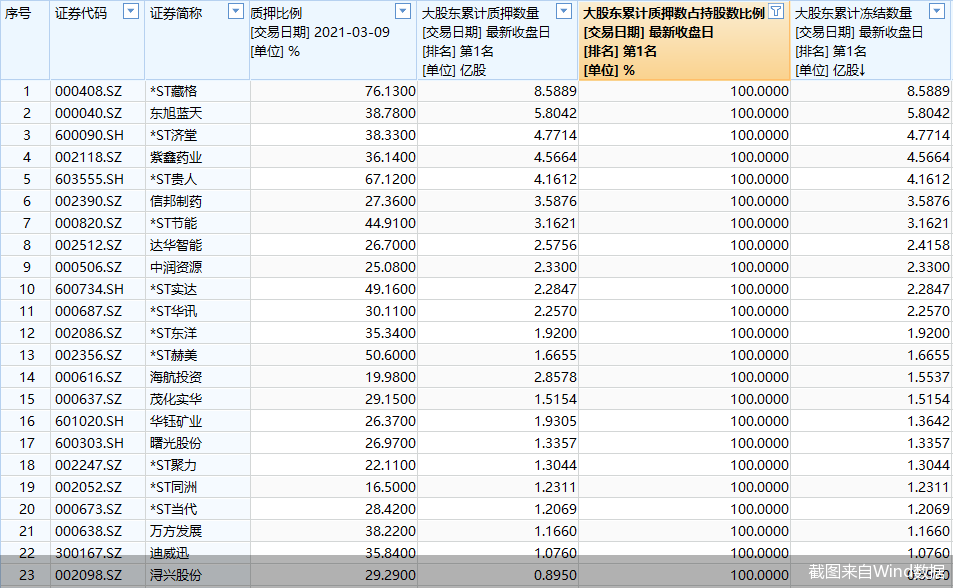Viewport: 953px width, 588px height.
Task: Click frozen quantity value 1.3642
Action: point(928,421)
